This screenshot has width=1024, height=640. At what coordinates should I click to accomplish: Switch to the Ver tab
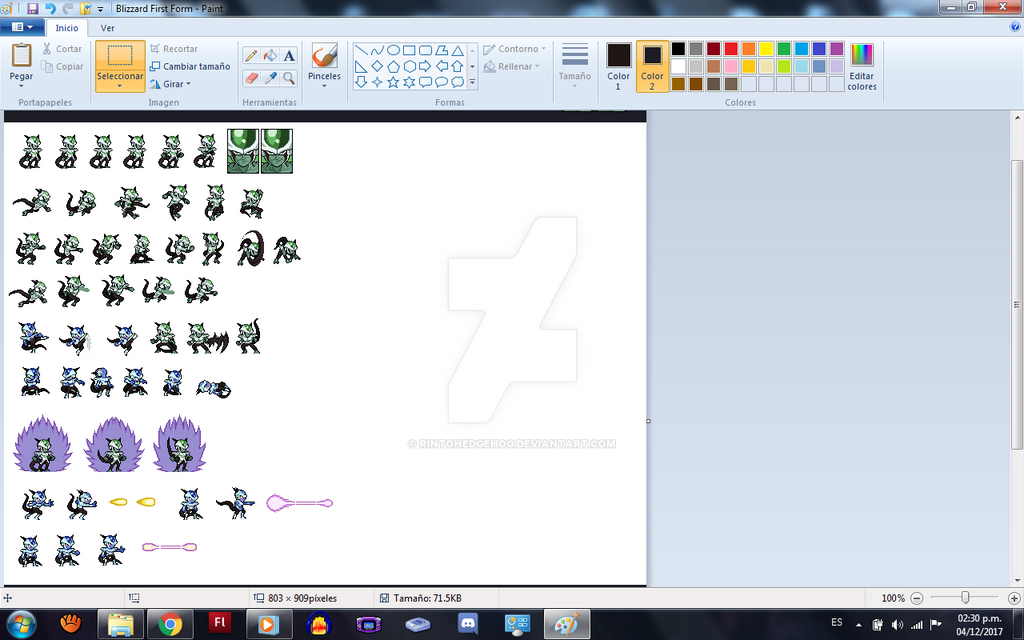tap(108, 28)
